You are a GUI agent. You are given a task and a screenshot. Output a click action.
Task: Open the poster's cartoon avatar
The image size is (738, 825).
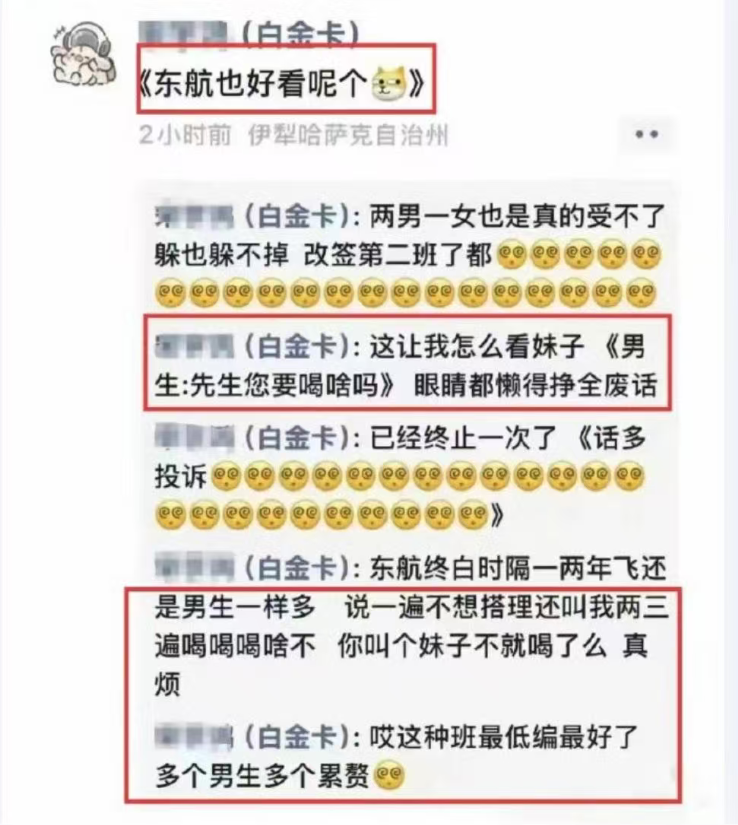(84, 54)
